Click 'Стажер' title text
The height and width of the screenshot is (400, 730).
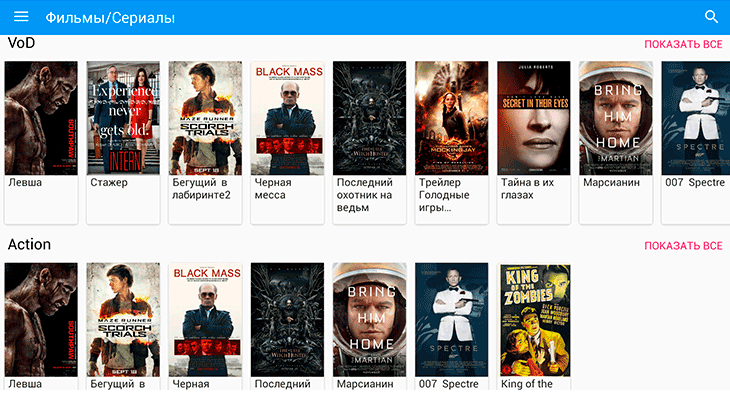tap(109, 183)
